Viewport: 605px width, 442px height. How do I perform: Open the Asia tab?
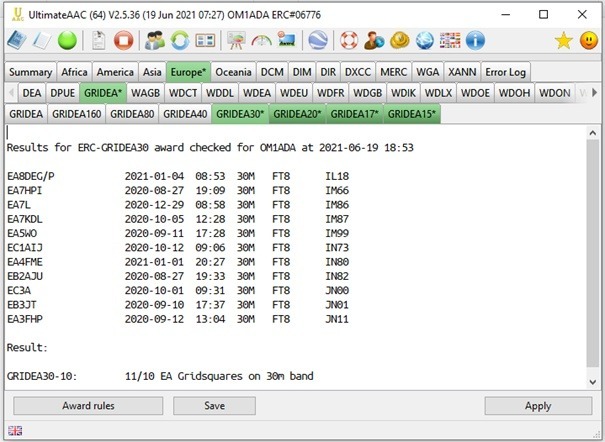(x=152, y=72)
